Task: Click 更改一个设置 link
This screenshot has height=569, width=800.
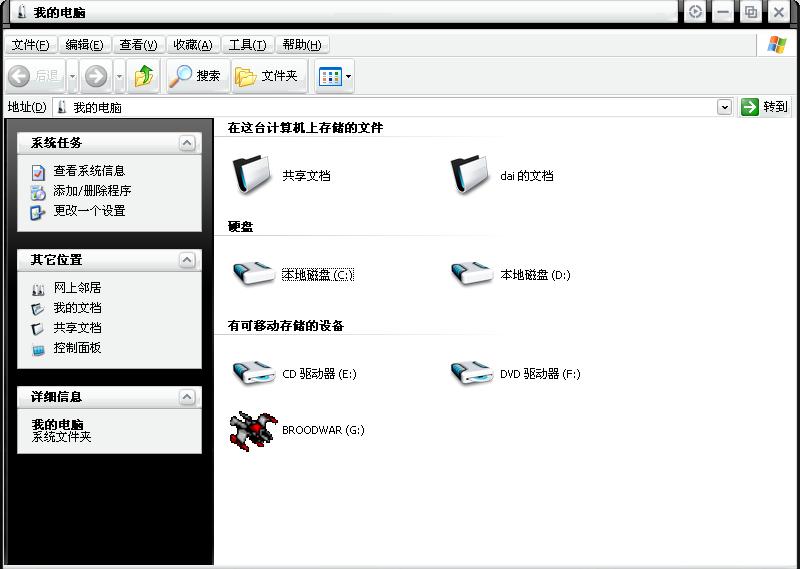Action: pos(89,211)
